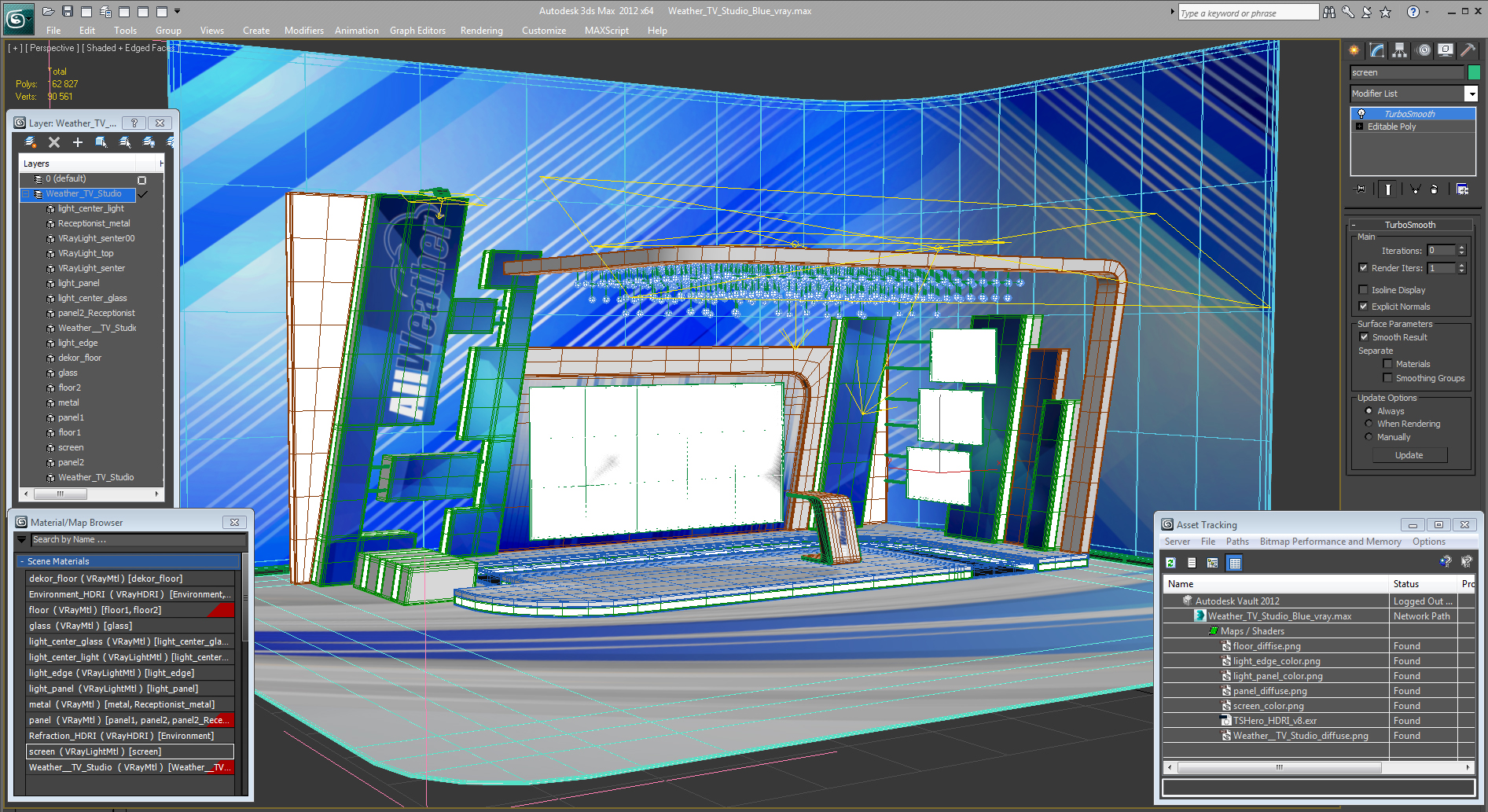The image size is (1488, 812).
Task: Click Shaded + Edged Faces viewport label
Action: pyautogui.click(x=130, y=48)
